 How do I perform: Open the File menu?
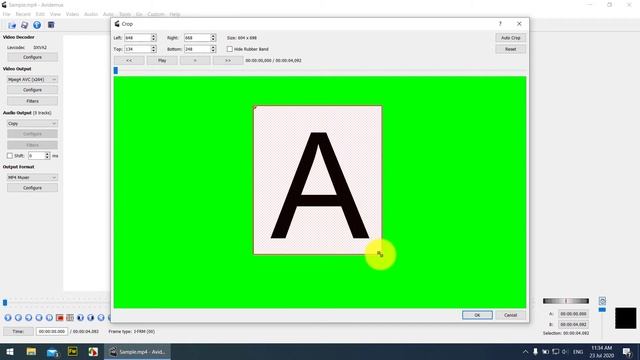(x=6, y=14)
